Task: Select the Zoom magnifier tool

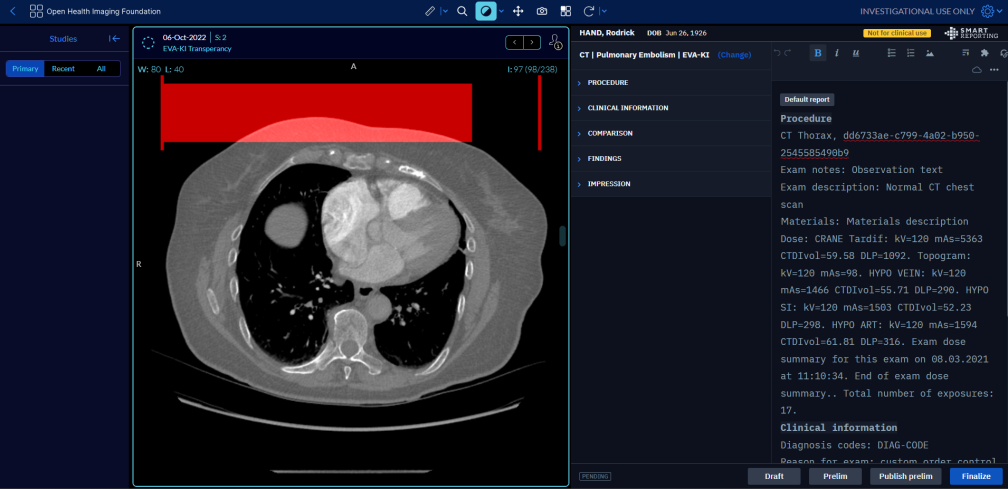Action: [462, 11]
